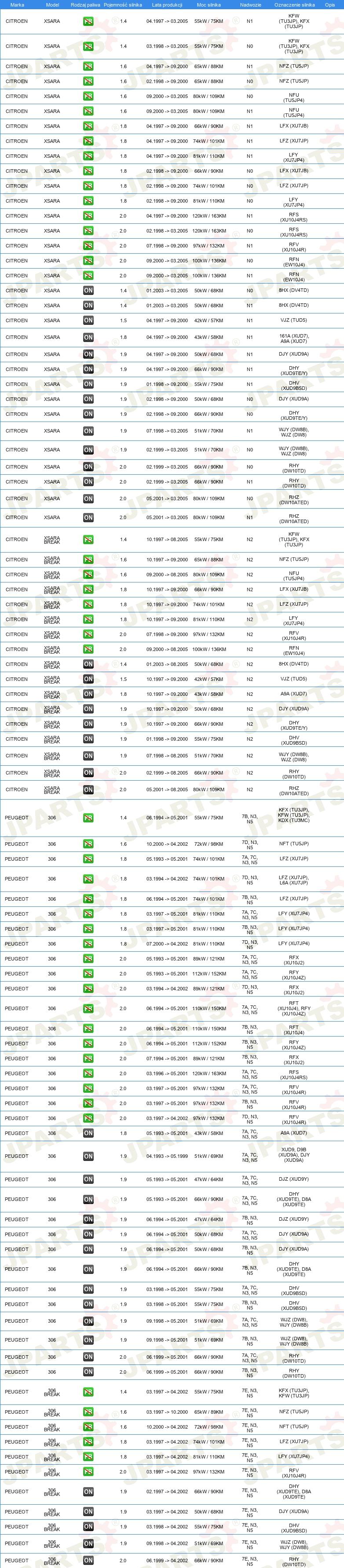Select the 'LFZ (XU7JP), L6A (XU7JP)' engine cell
Viewport: 344px width, 1568px height.
pyautogui.click(x=293, y=880)
